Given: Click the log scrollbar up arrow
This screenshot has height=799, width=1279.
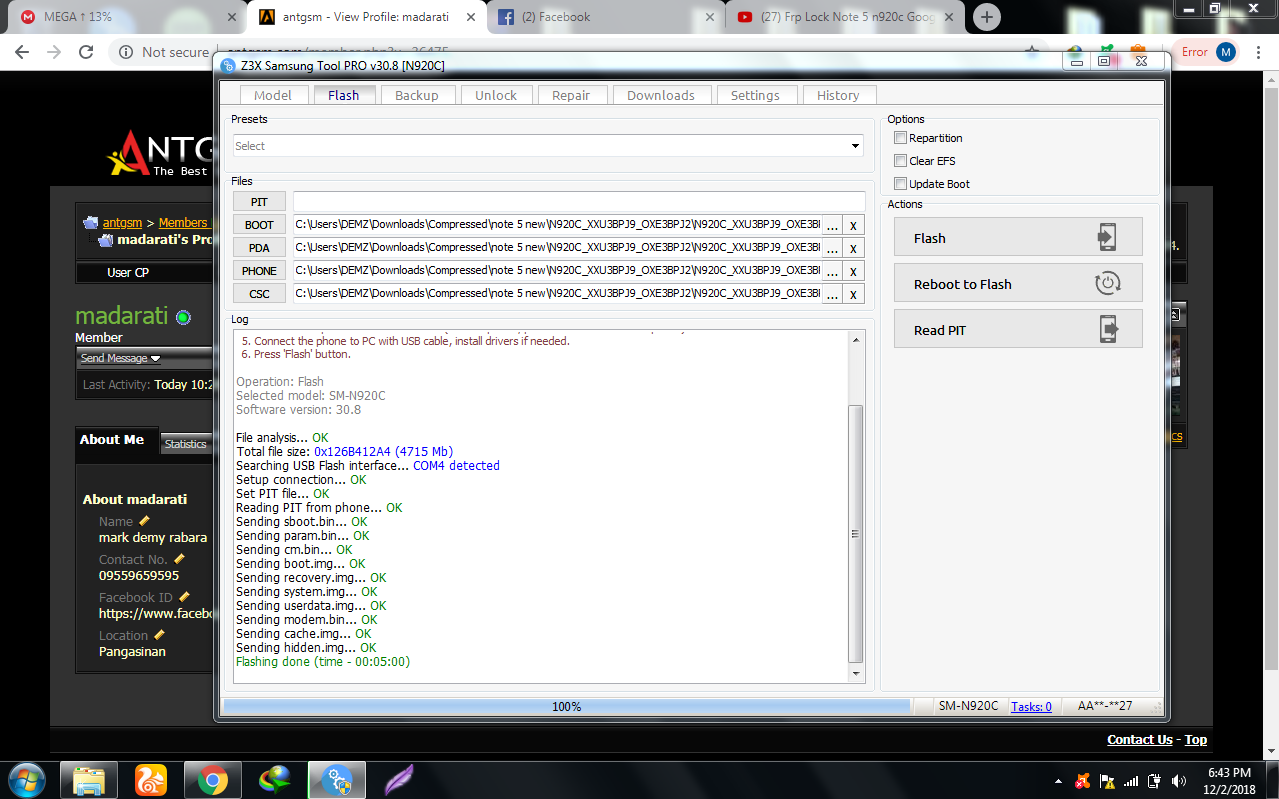Looking at the screenshot, I should click(856, 341).
